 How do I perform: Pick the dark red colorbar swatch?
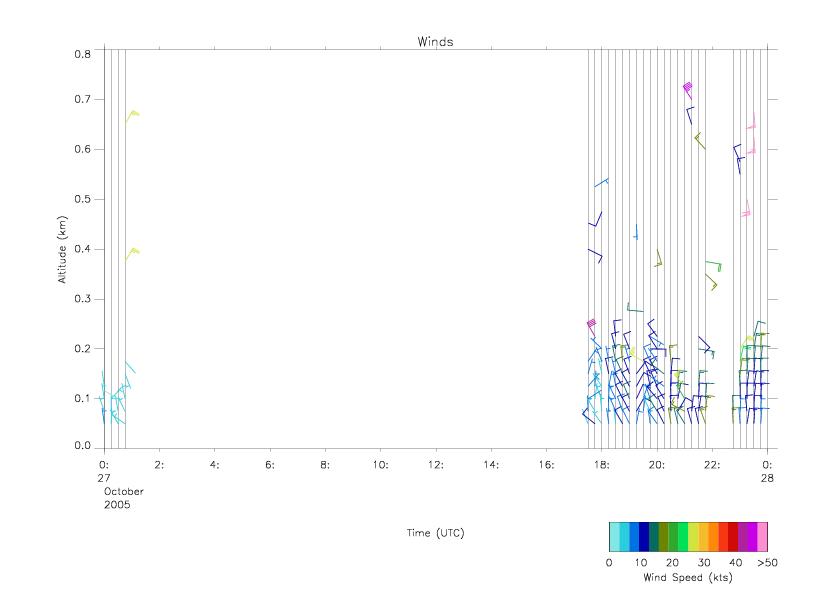[x=733, y=537]
